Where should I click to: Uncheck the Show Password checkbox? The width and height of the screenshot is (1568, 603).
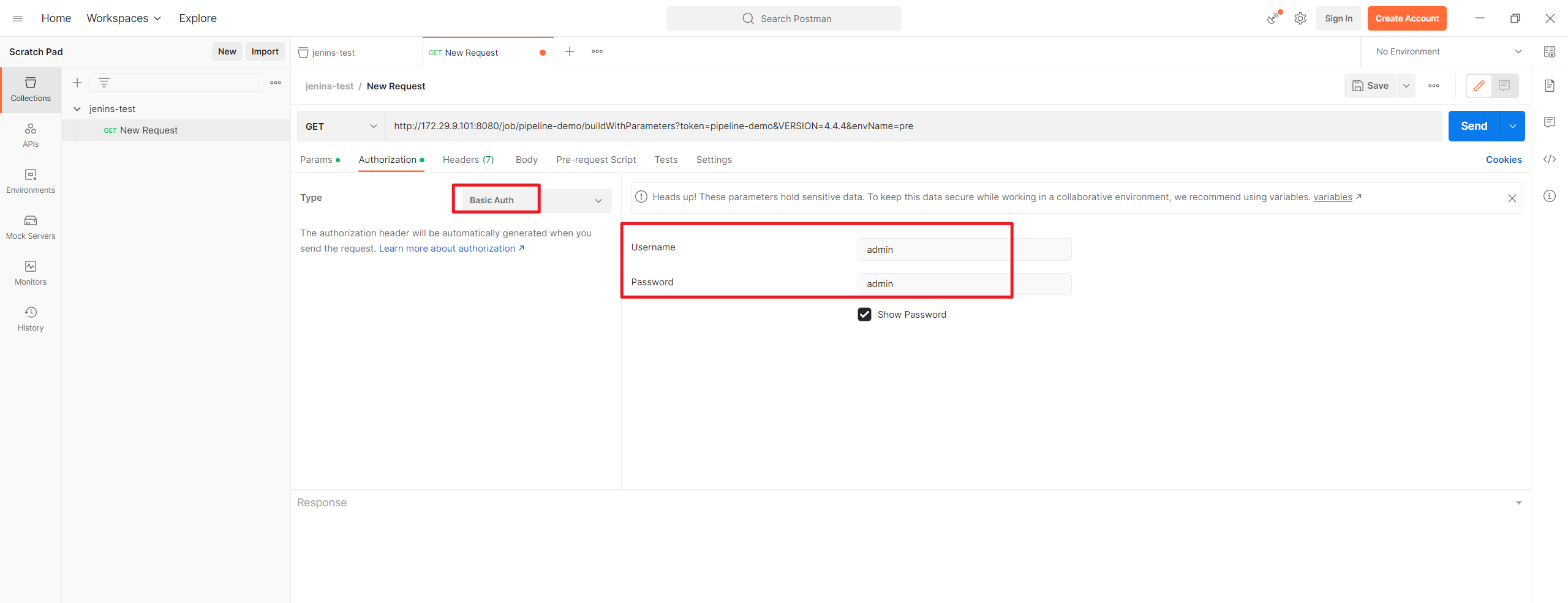(x=864, y=315)
